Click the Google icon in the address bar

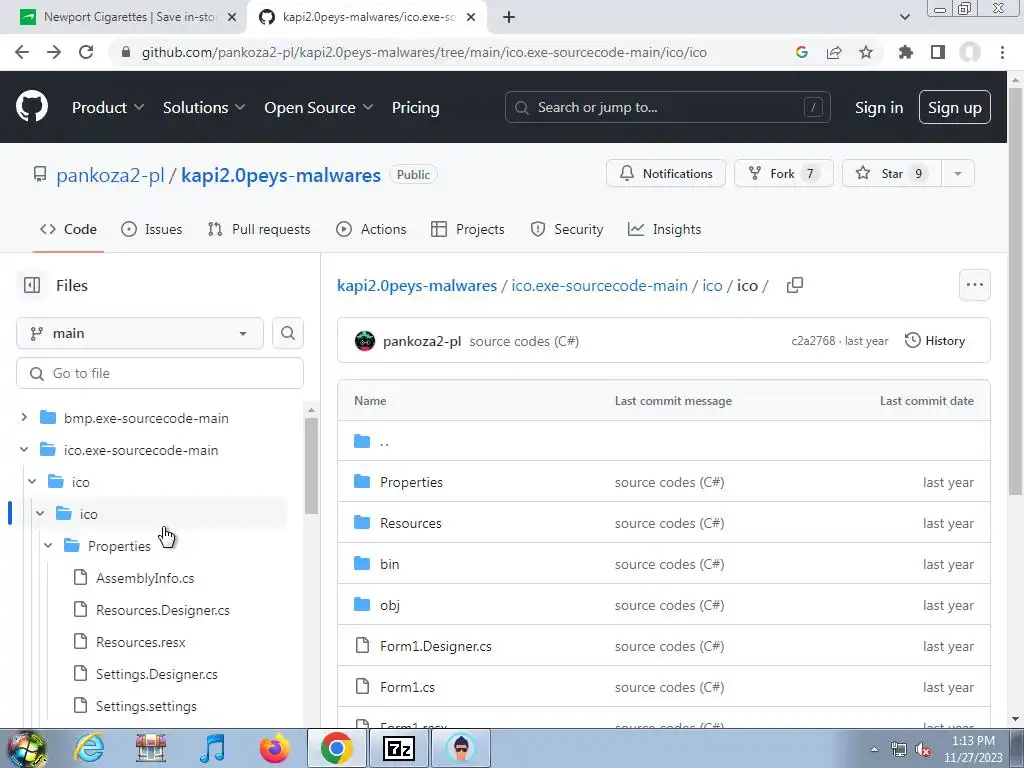click(802, 52)
